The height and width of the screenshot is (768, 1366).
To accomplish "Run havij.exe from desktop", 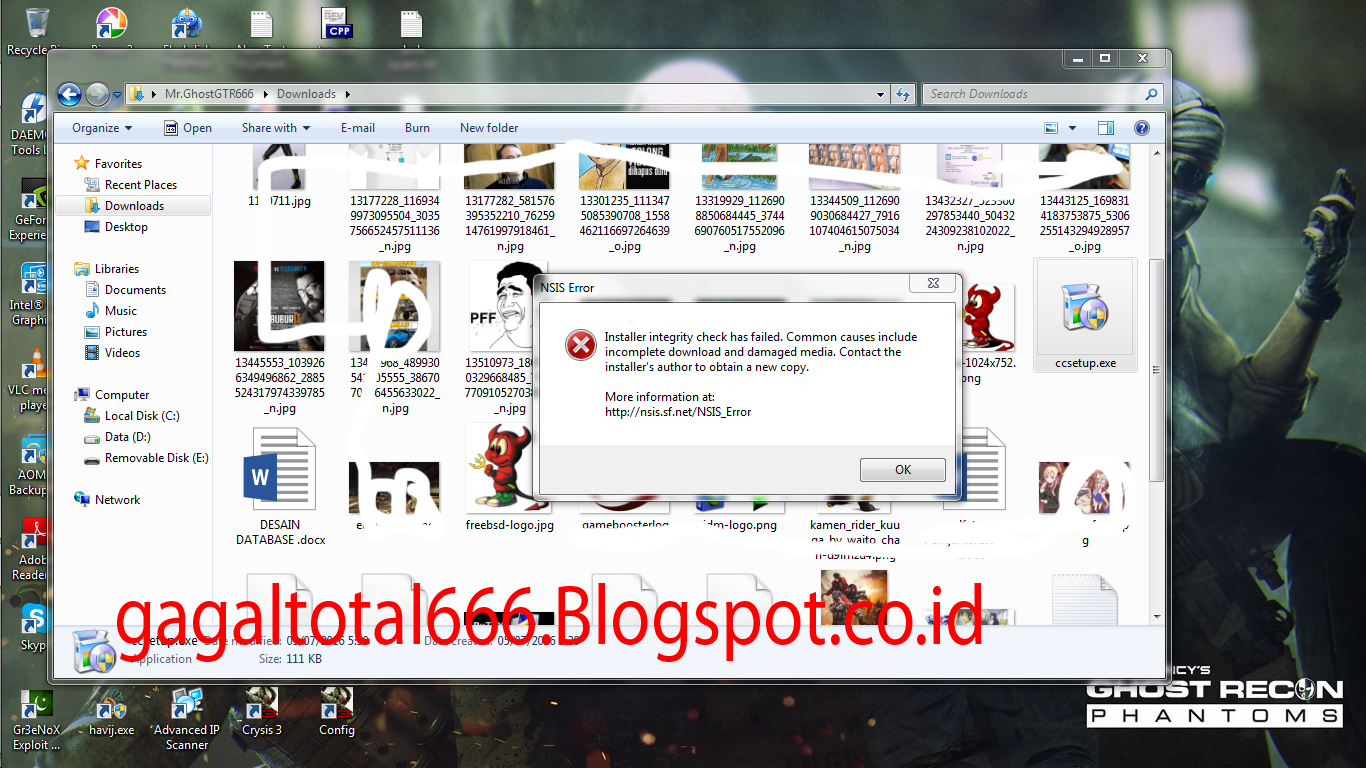I will point(111,707).
